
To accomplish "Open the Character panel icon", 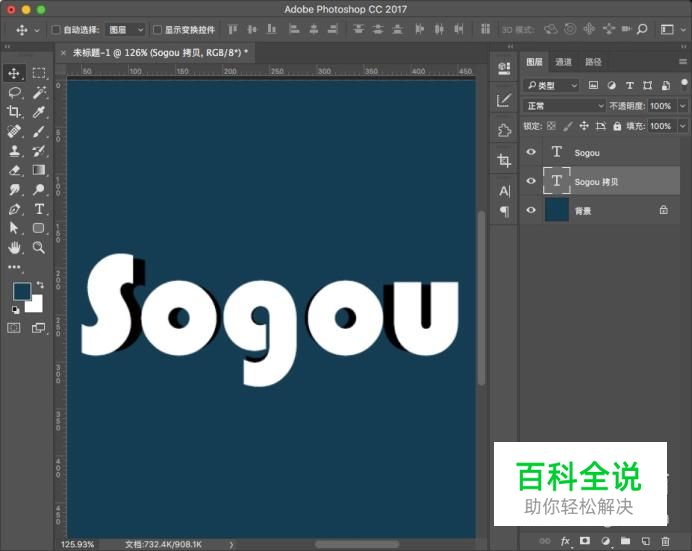I will [x=504, y=191].
